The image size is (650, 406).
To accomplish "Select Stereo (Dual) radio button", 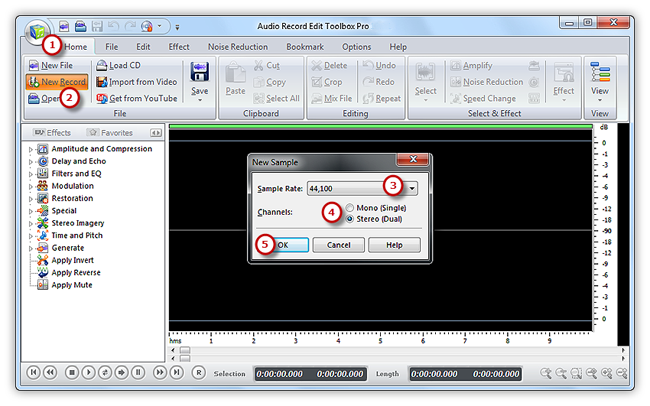I will tap(350, 219).
